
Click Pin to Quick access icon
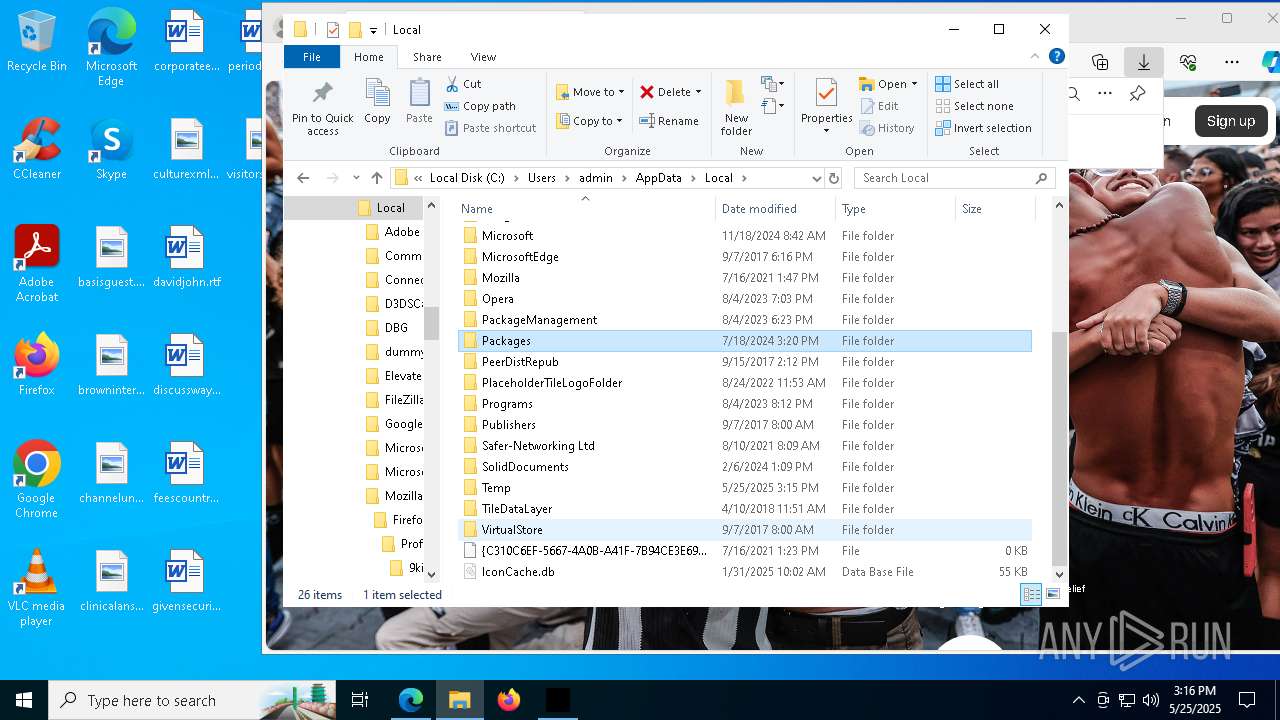point(322,108)
